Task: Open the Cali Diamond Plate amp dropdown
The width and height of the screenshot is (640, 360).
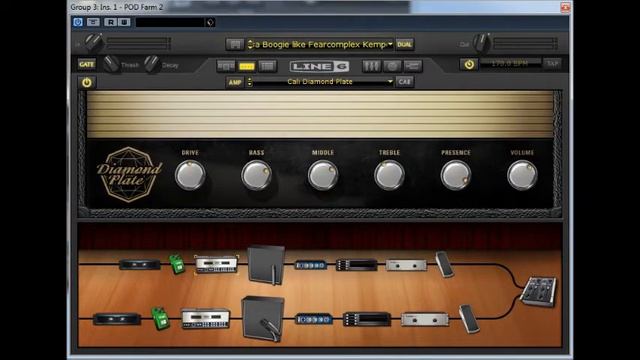Action: [x=390, y=82]
